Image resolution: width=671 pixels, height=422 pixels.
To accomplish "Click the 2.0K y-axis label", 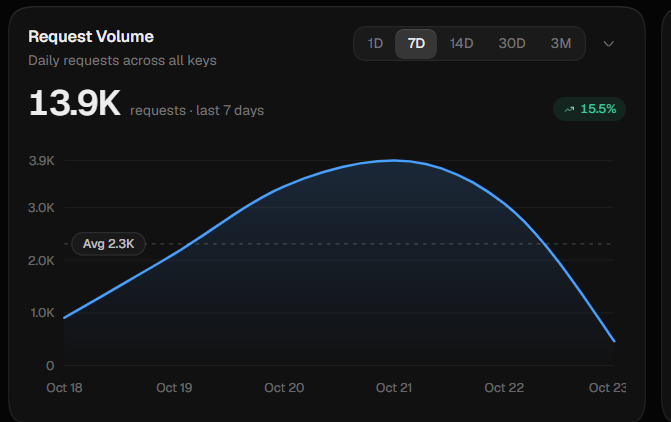I will tap(42, 261).
